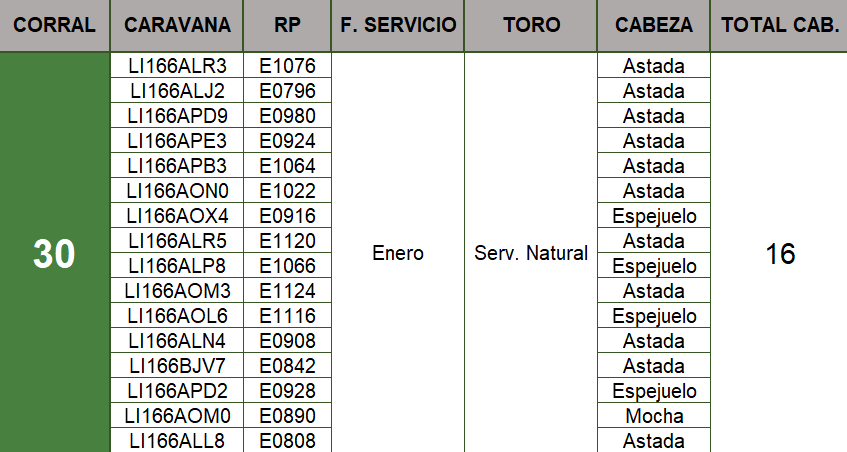Select the F. SERVICIO header cell

point(397,25)
